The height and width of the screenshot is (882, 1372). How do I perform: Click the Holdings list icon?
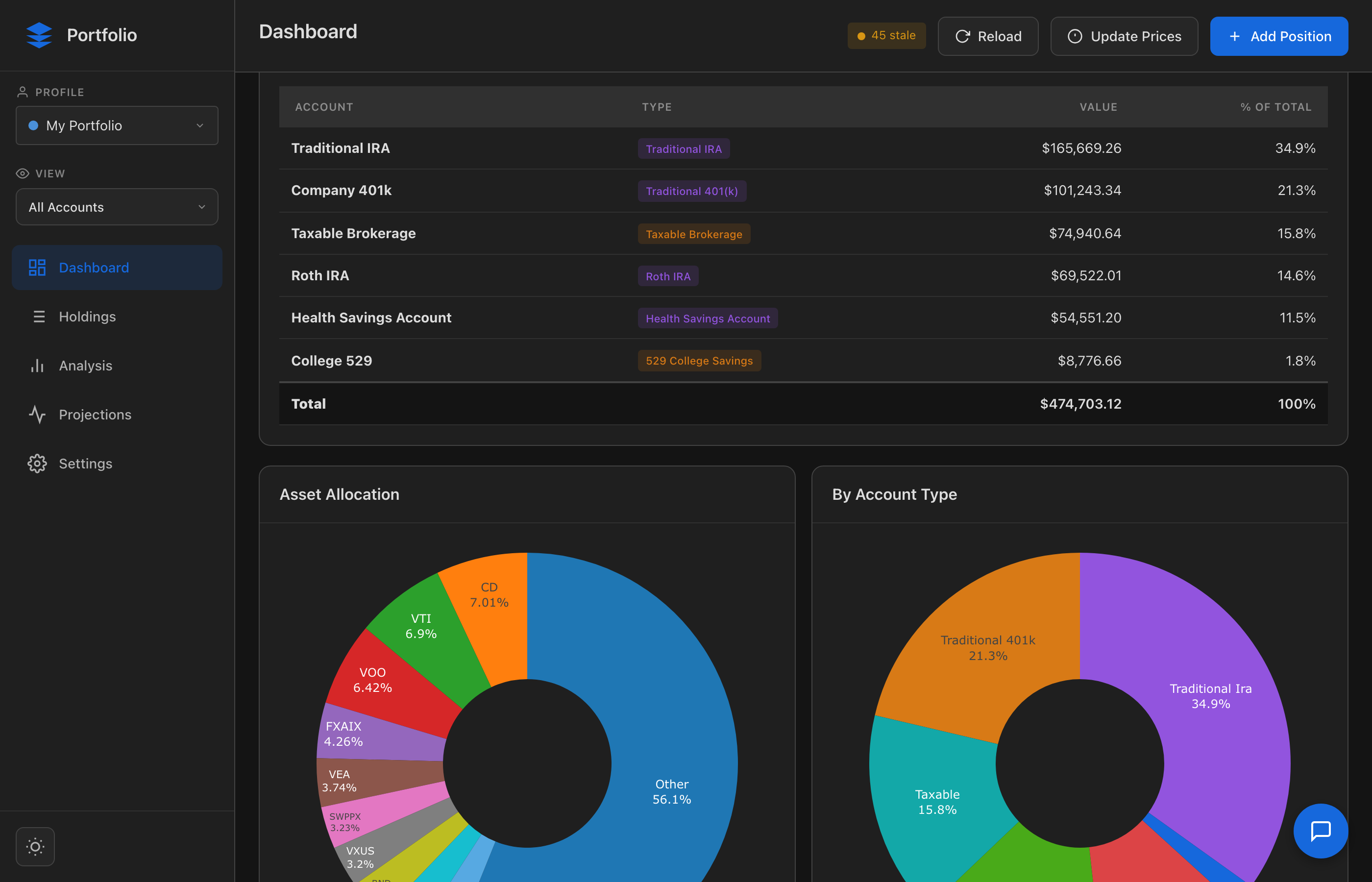(38, 317)
